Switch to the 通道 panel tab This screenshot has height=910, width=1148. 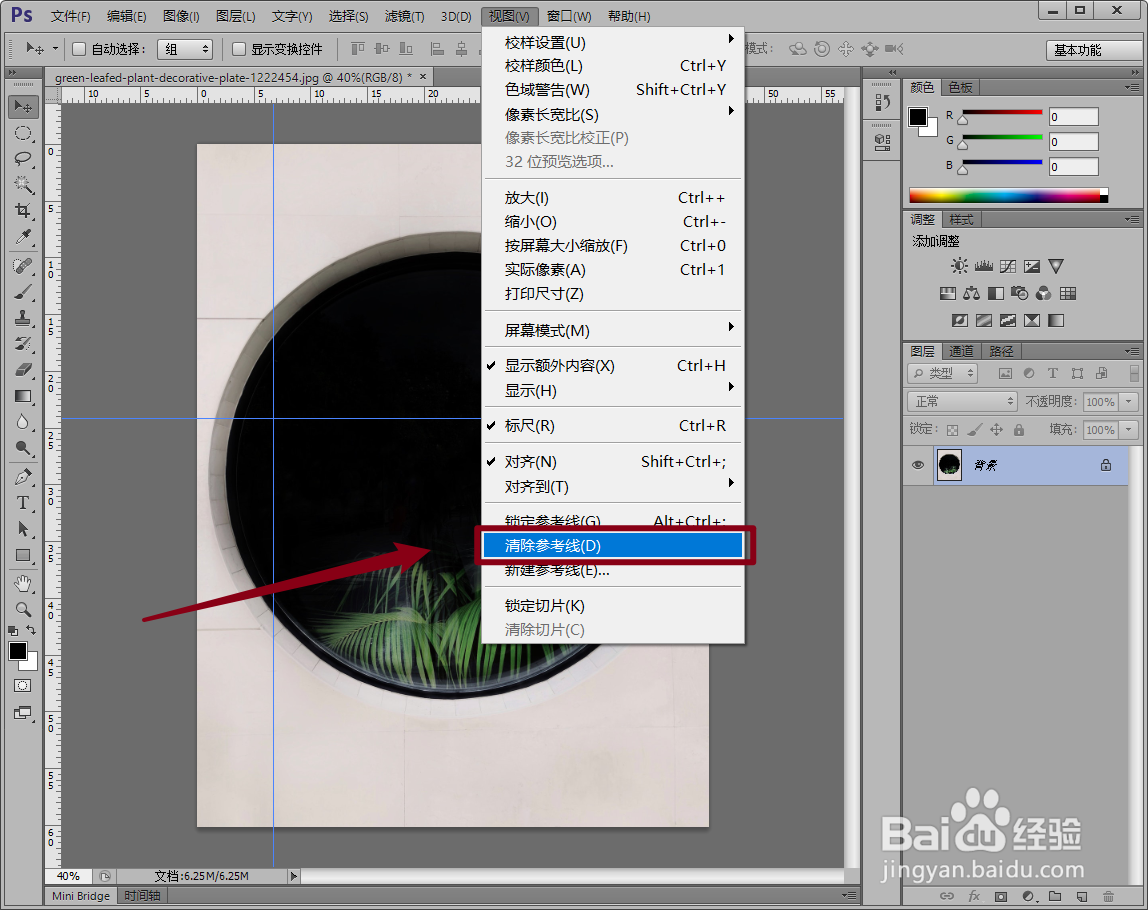pyautogui.click(x=960, y=351)
